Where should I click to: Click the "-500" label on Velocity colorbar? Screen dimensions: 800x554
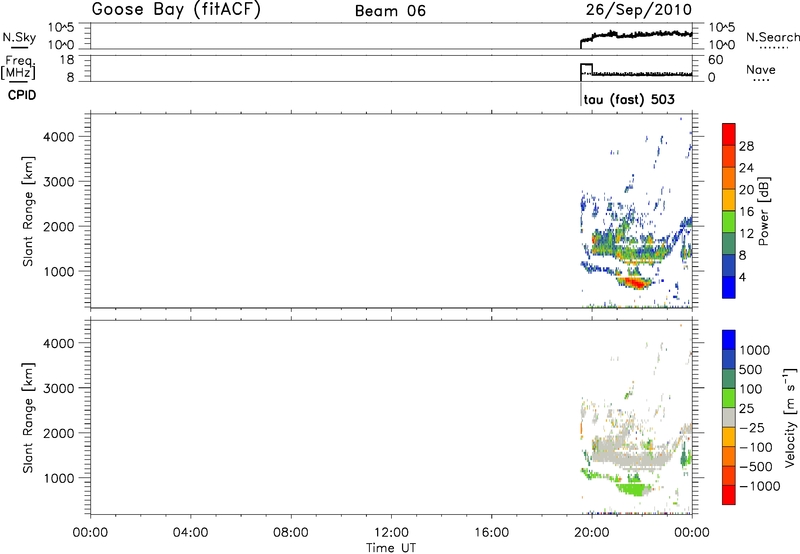[756, 467]
